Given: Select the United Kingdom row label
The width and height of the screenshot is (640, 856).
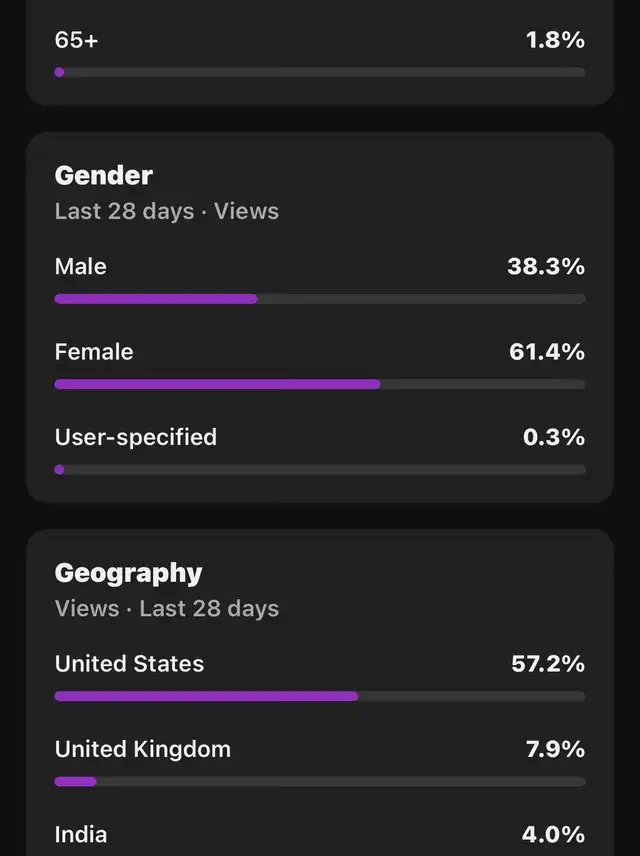Looking at the screenshot, I should (143, 749).
